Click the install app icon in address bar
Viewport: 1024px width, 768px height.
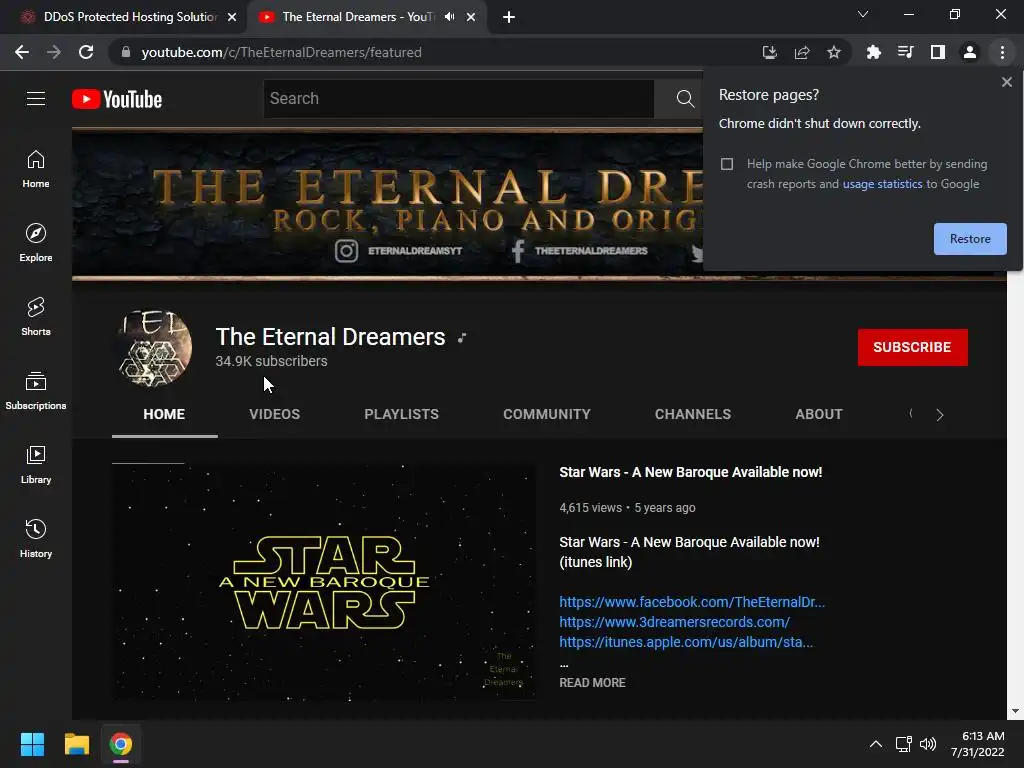click(769, 52)
